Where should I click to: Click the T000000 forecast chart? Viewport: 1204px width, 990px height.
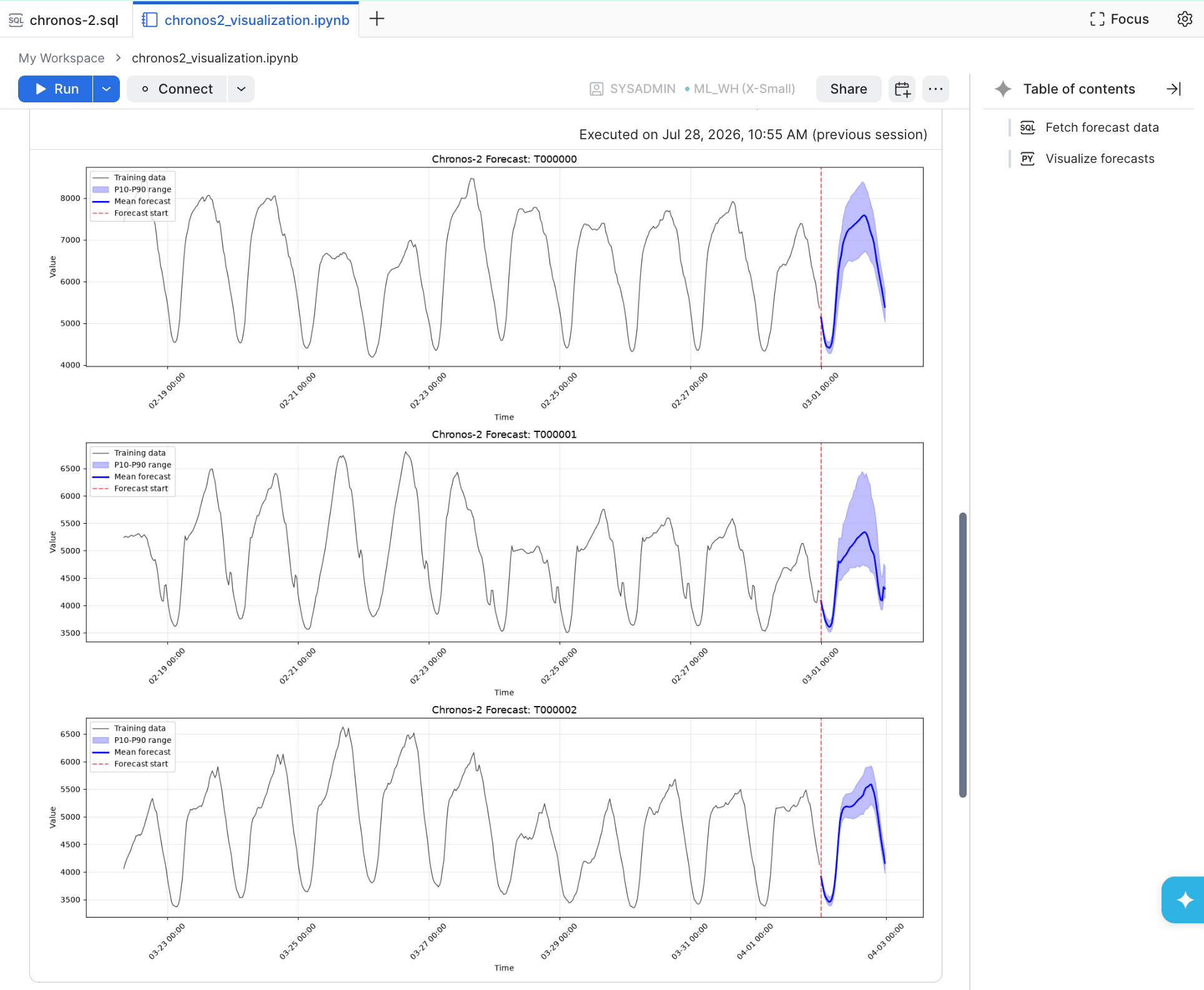tap(505, 267)
